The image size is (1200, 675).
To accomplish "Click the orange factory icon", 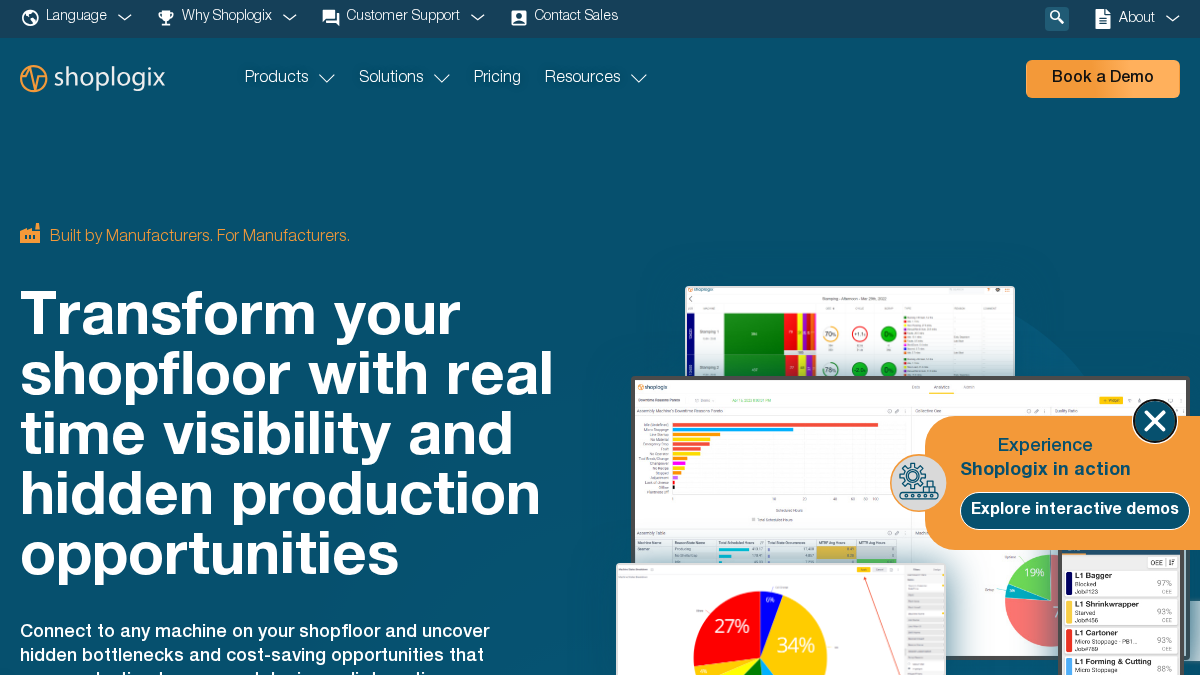I will 30,234.
